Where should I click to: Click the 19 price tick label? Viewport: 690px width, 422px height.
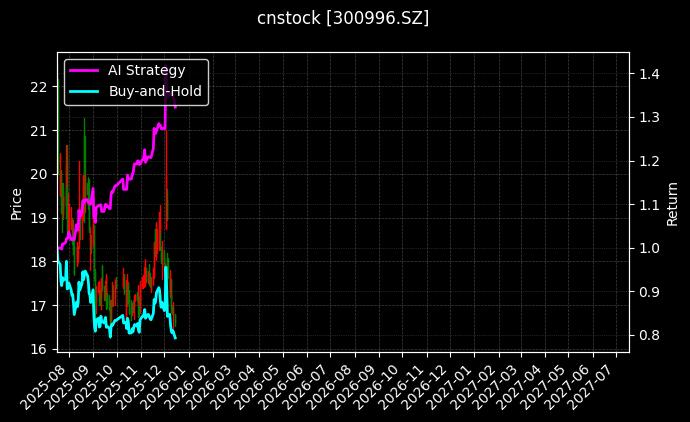38,218
